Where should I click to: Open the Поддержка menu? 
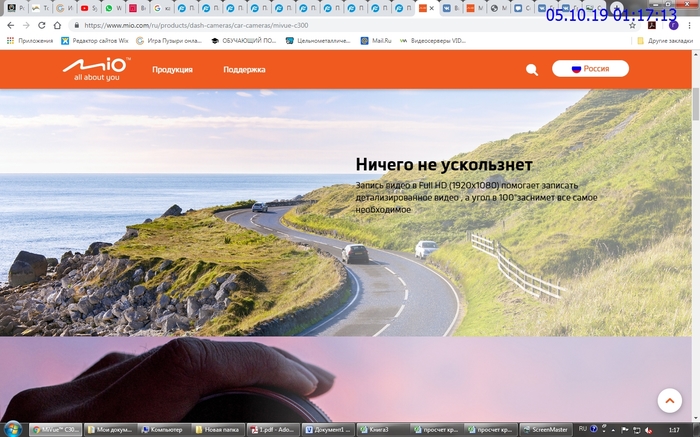(x=244, y=70)
